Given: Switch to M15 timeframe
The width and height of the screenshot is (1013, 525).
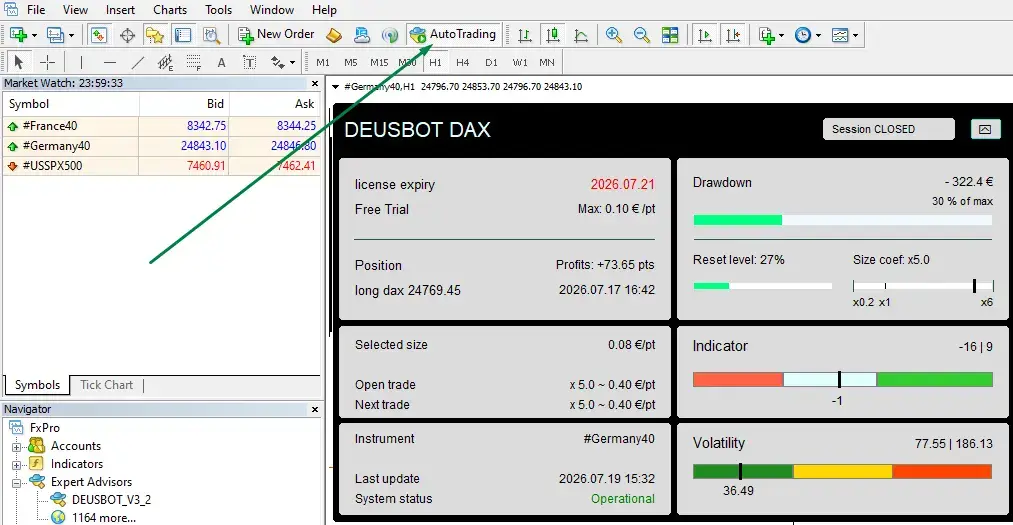Looking at the screenshot, I should (379, 62).
